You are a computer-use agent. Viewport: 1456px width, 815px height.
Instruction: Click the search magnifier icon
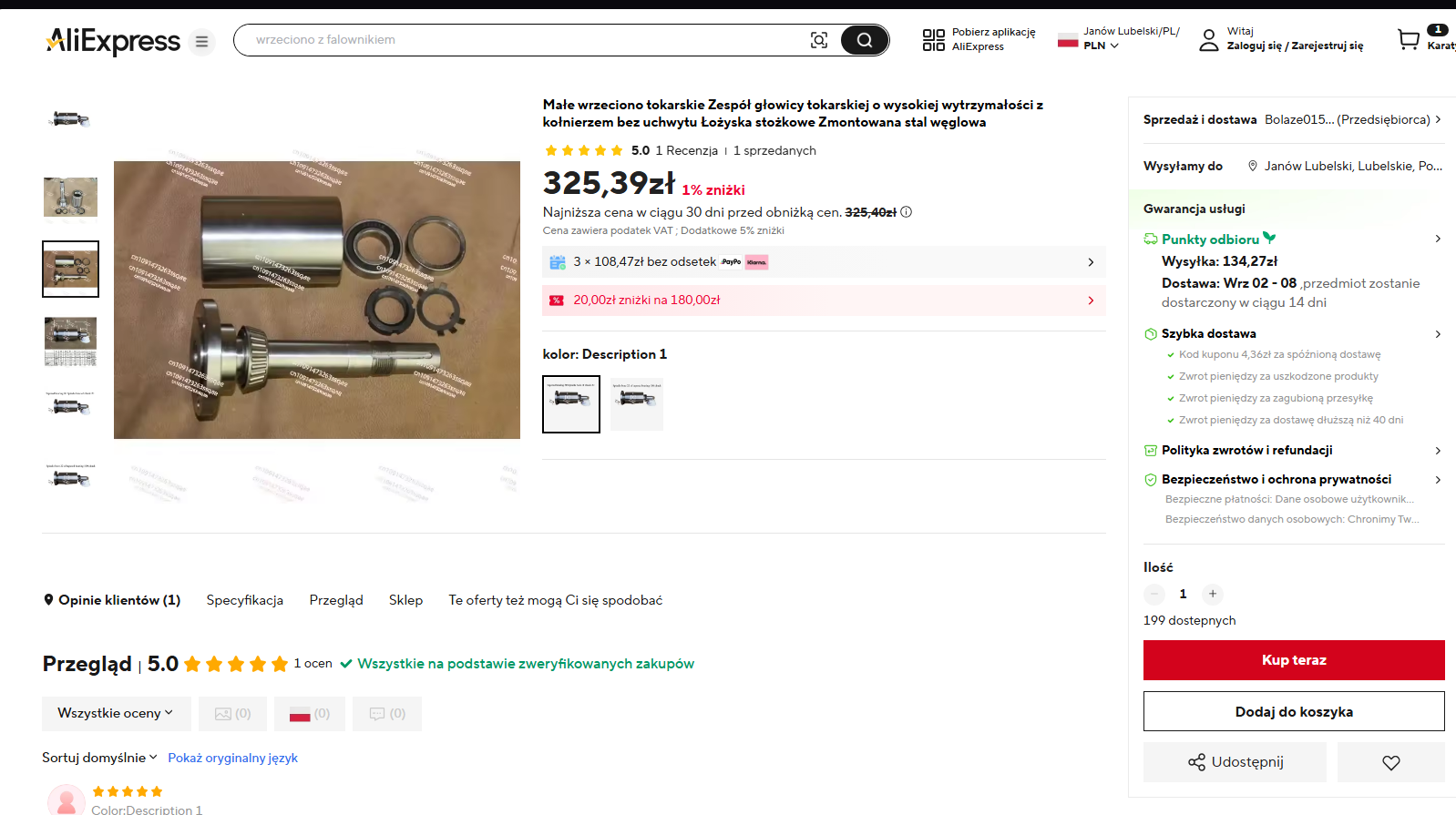864,40
